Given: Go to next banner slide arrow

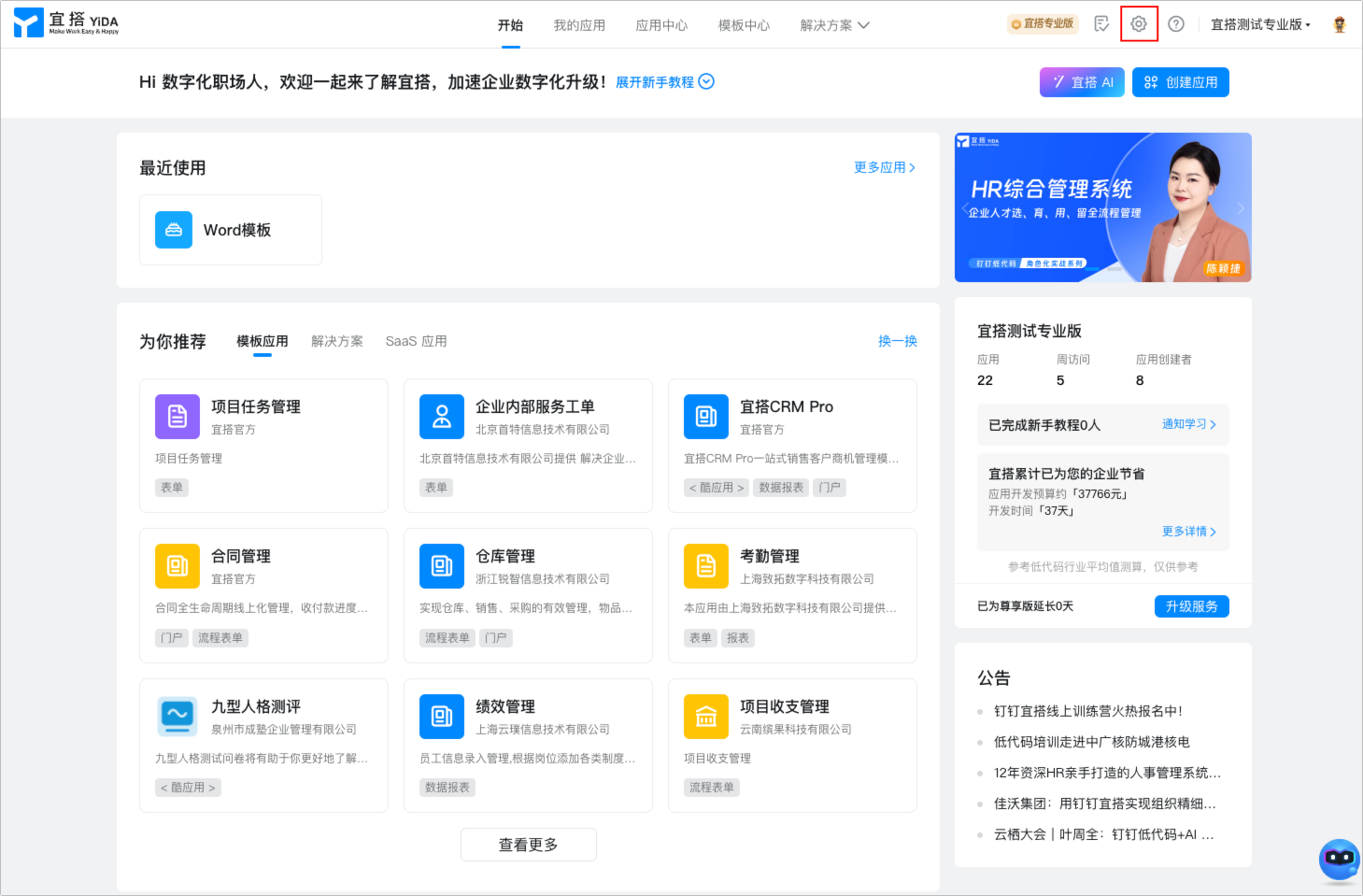Looking at the screenshot, I should (x=1241, y=207).
